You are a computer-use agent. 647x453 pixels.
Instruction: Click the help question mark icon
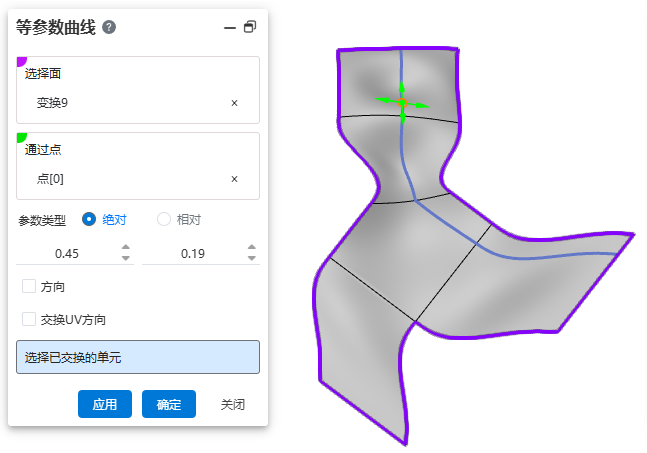coord(109,27)
